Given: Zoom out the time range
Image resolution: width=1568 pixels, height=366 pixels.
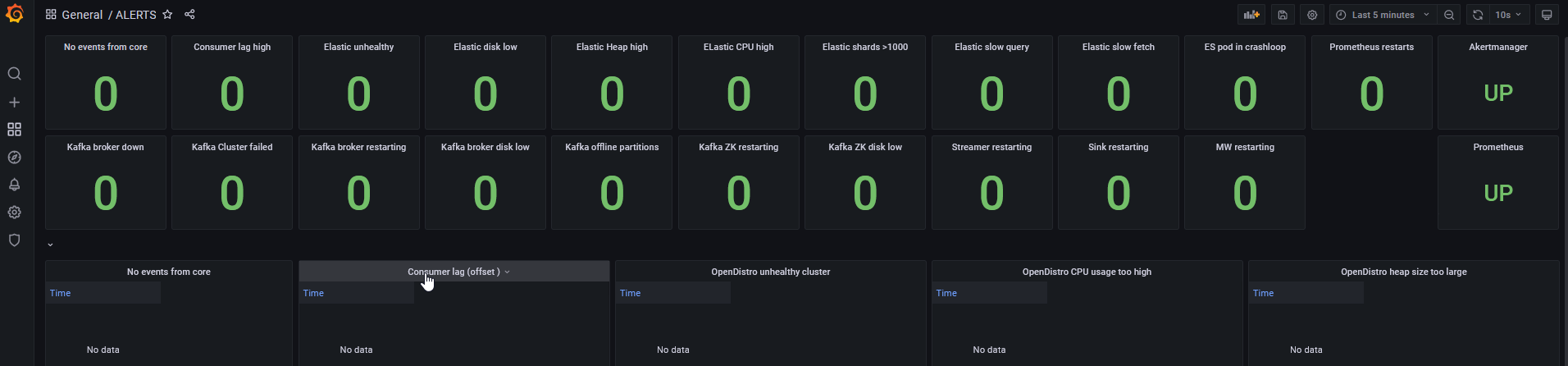Looking at the screenshot, I should pos(1449,15).
